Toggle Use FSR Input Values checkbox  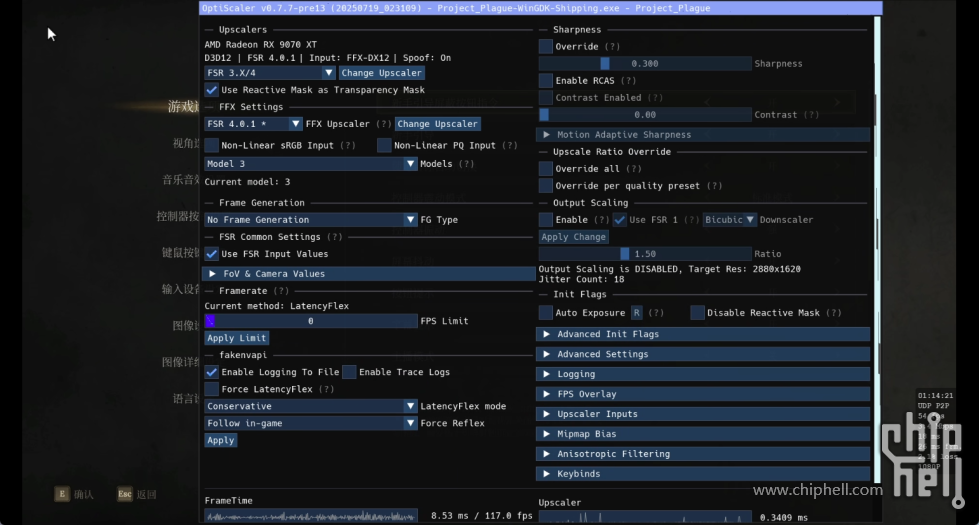[x=212, y=254]
